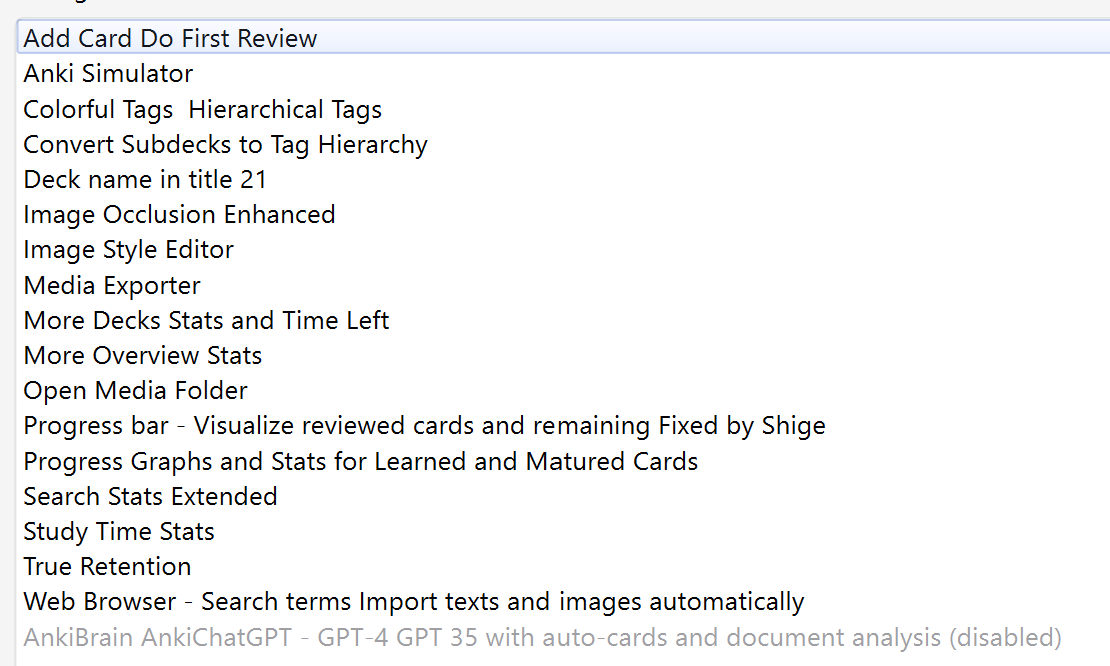The image size is (1110, 666).
Task: Select the True Retention add-on
Action: point(106,566)
